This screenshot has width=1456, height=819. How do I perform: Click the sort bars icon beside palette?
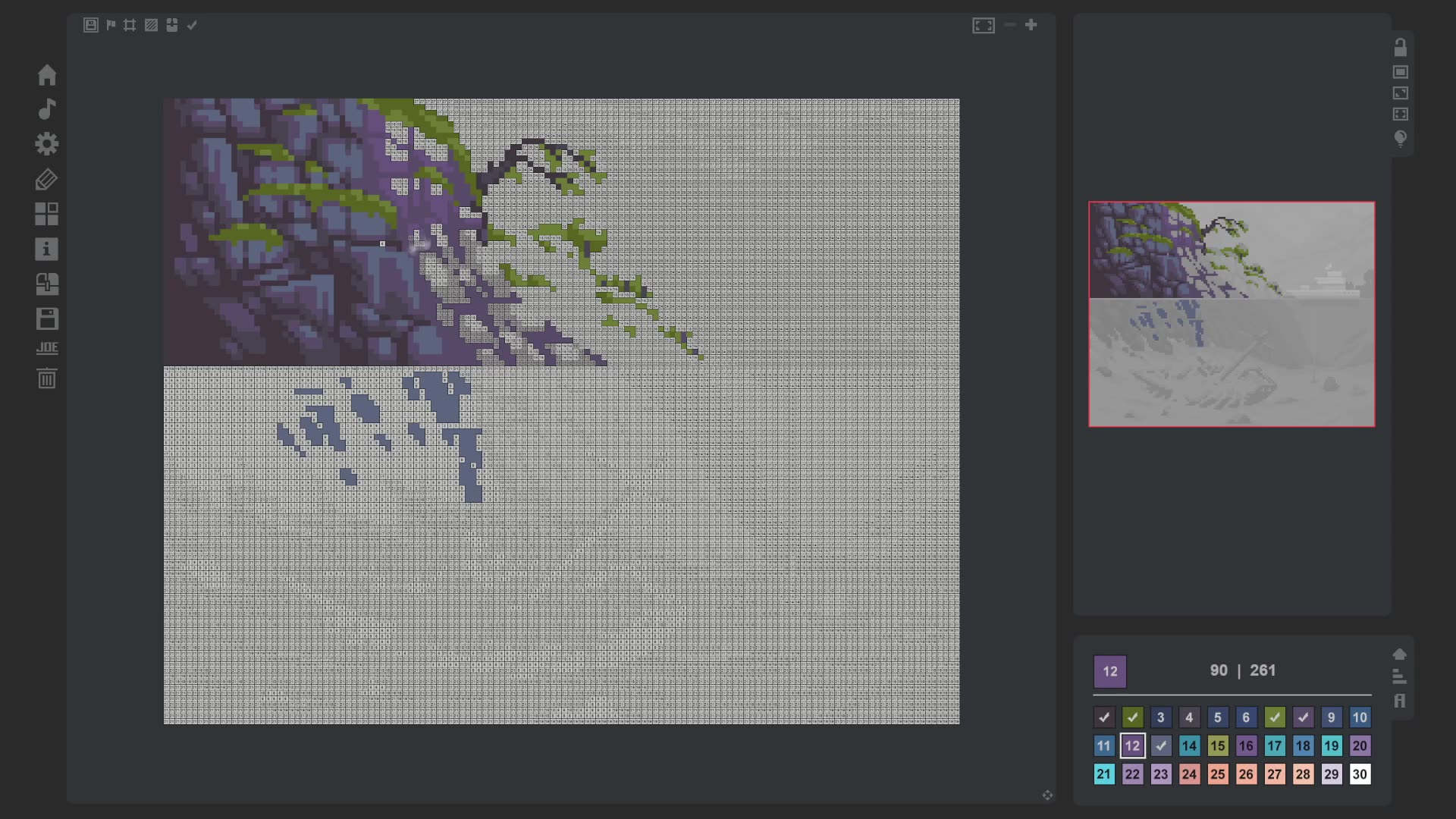[x=1399, y=676]
